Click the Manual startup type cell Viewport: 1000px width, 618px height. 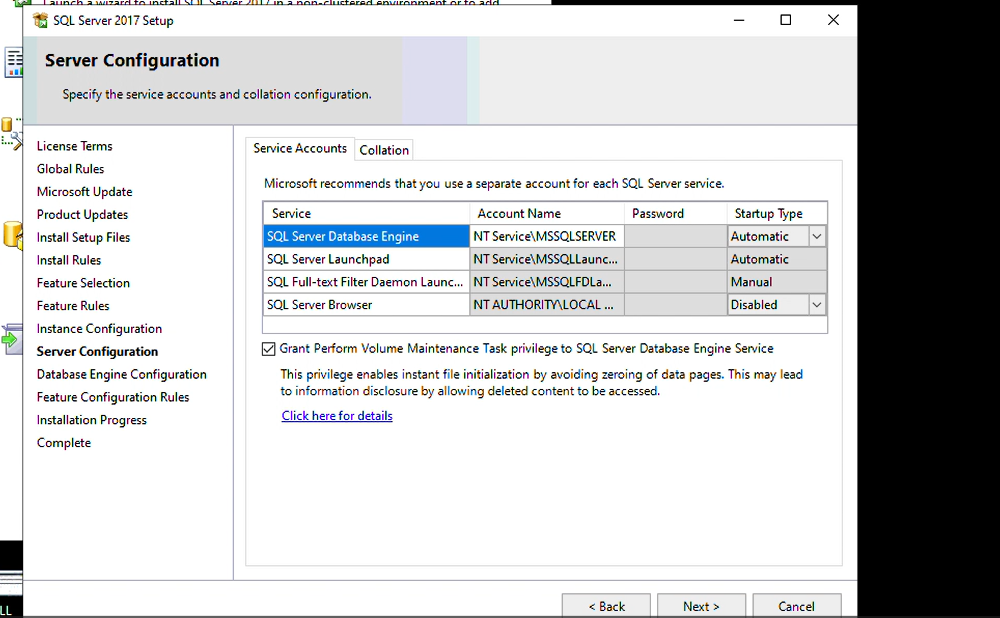pyautogui.click(x=777, y=282)
